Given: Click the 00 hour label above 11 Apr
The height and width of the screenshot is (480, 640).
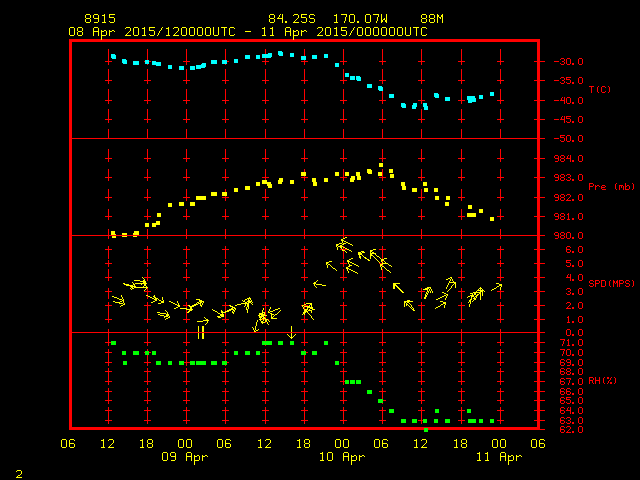Looking at the screenshot, I should coord(499,444).
